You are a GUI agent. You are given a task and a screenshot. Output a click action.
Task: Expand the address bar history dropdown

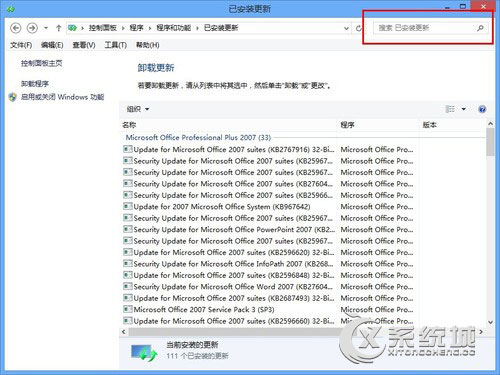click(346, 28)
